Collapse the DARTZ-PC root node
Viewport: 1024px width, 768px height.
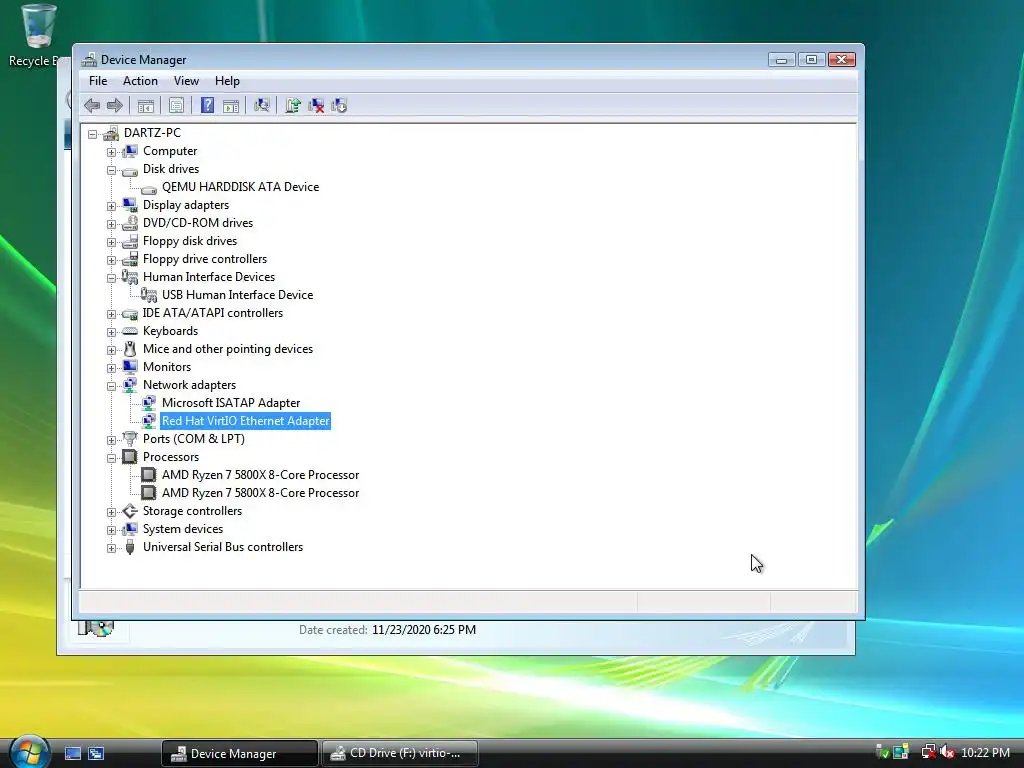point(93,134)
